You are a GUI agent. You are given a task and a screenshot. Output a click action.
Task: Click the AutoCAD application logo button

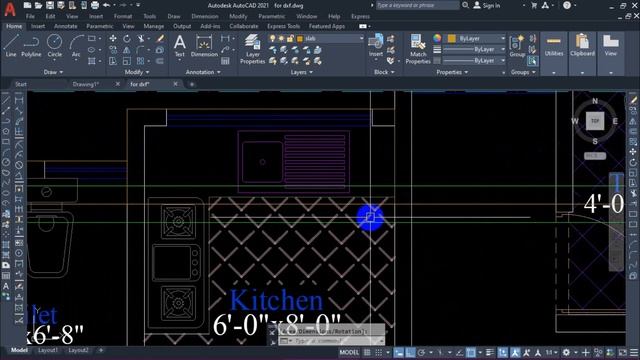click(10, 8)
